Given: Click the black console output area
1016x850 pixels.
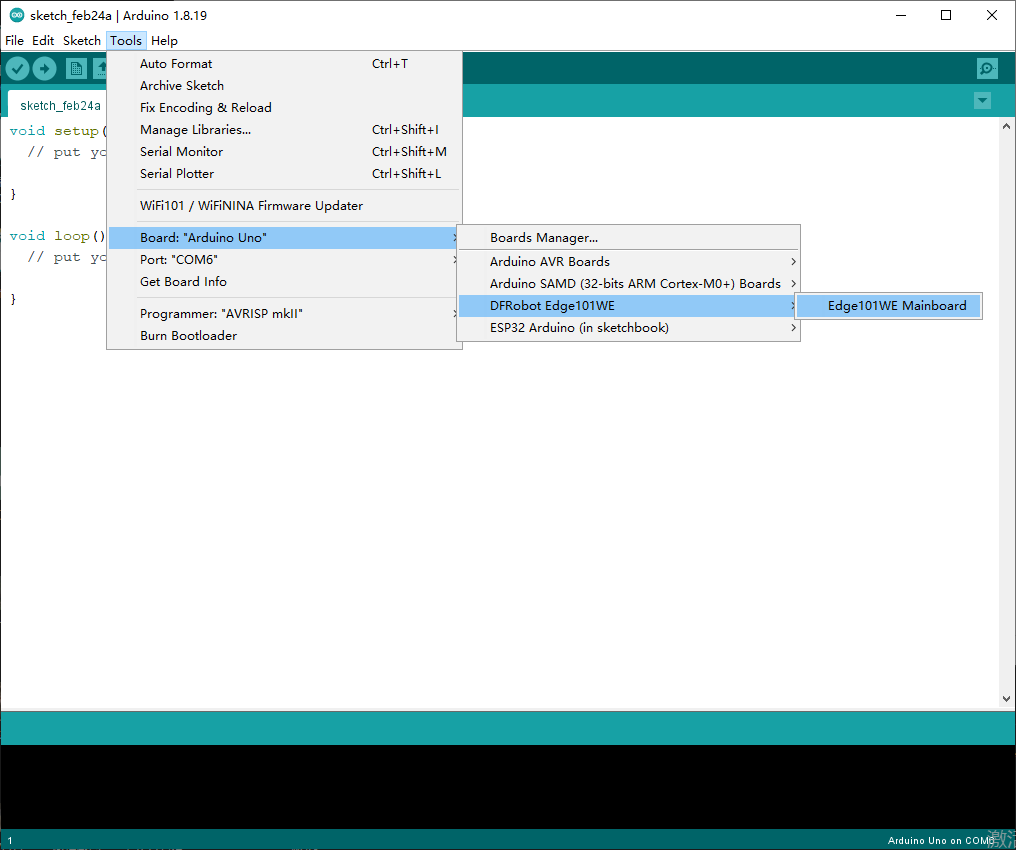Looking at the screenshot, I should 508,787.
